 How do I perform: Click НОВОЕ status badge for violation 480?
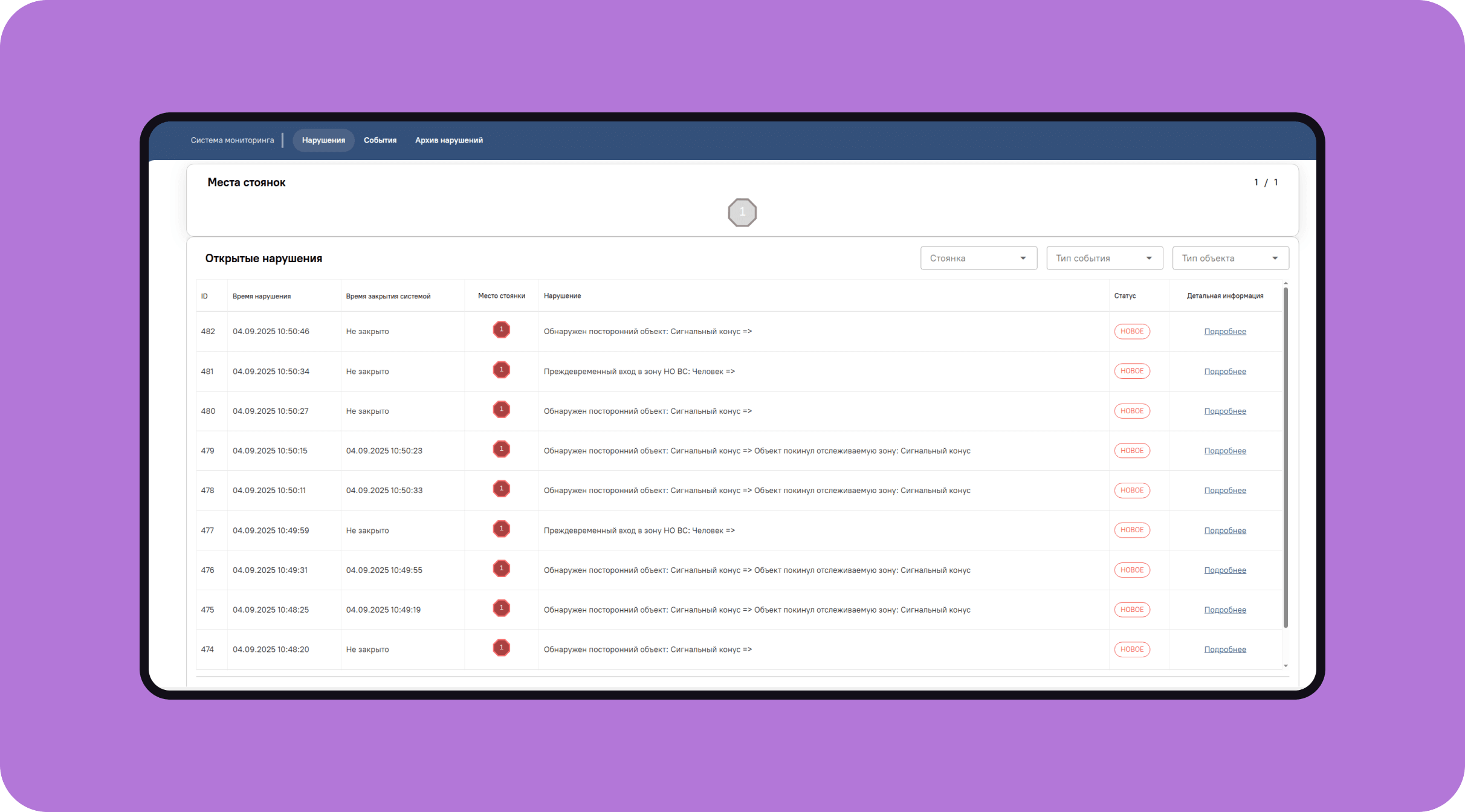pos(1131,411)
